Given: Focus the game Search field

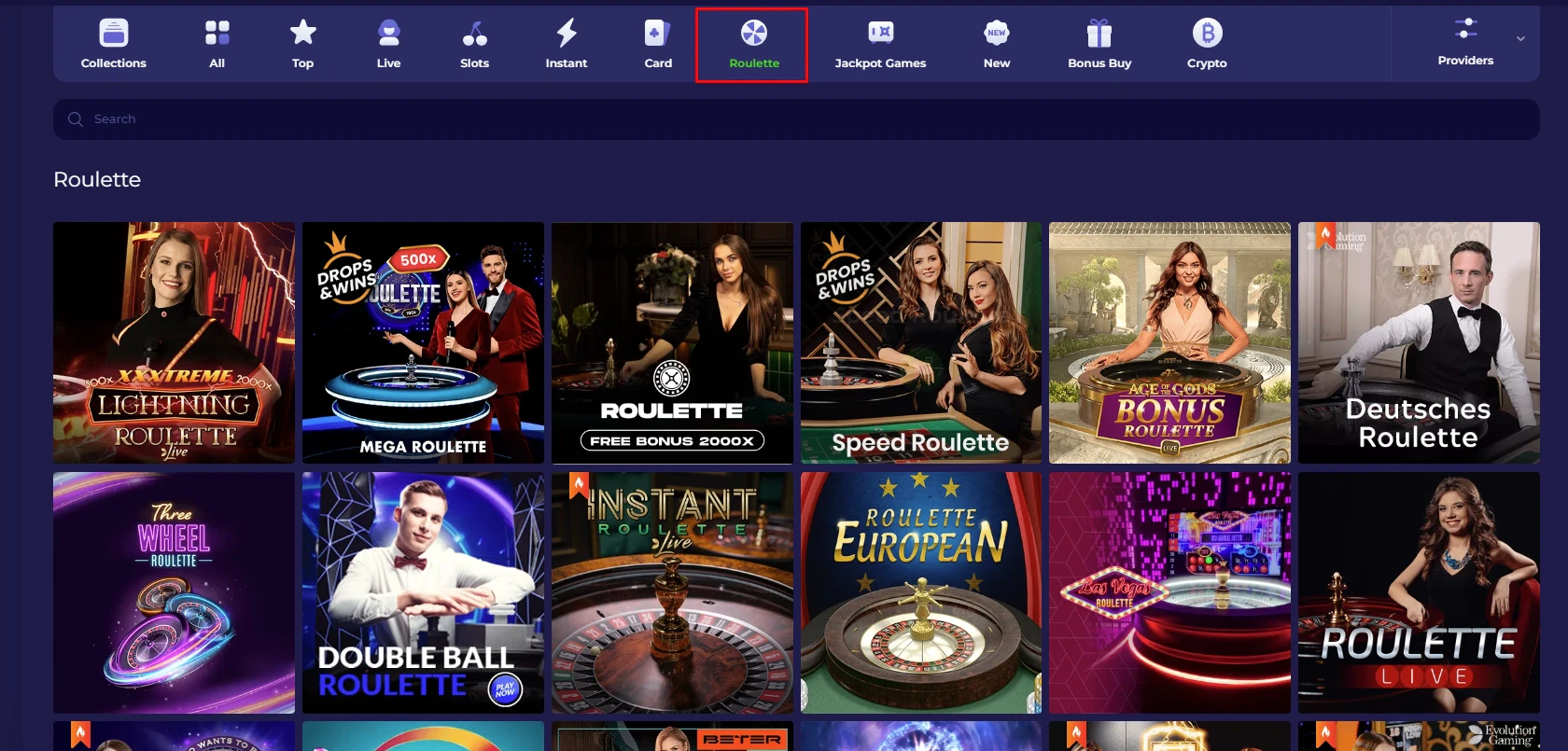Looking at the screenshot, I should pos(796,119).
